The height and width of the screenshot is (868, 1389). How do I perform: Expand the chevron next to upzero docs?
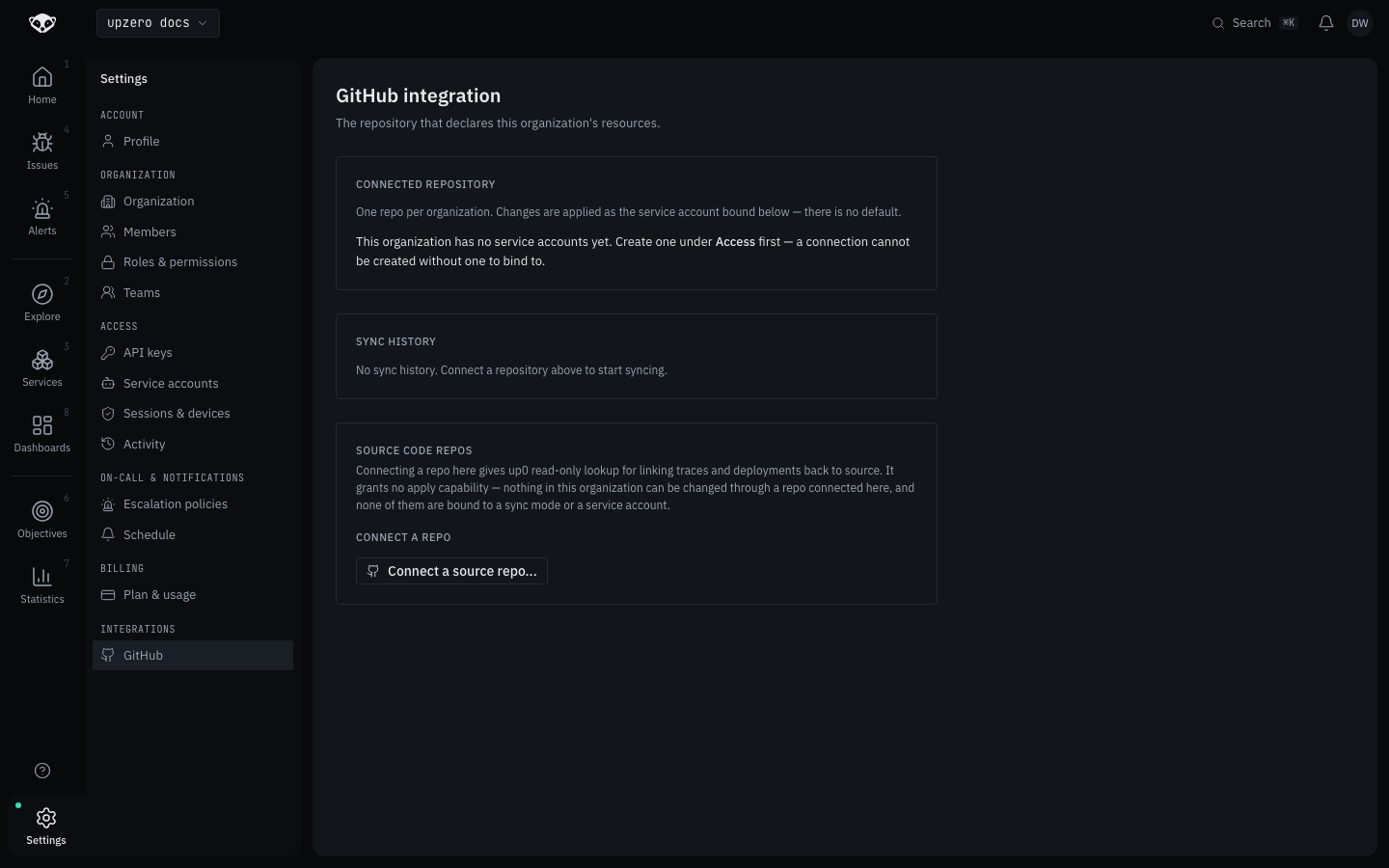click(x=203, y=23)
